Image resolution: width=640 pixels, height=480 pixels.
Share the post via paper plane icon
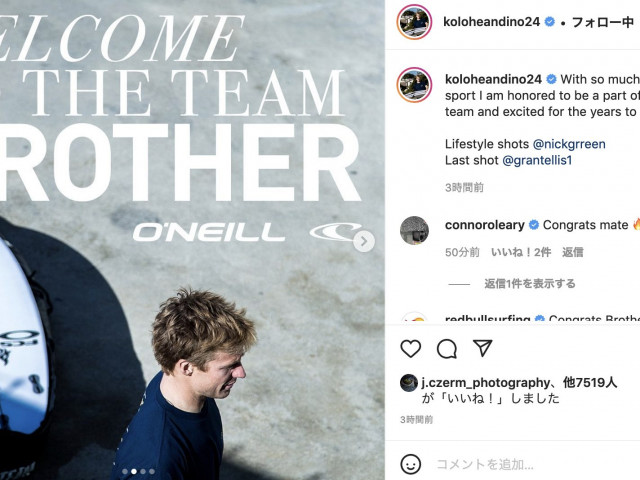[482, 348]
